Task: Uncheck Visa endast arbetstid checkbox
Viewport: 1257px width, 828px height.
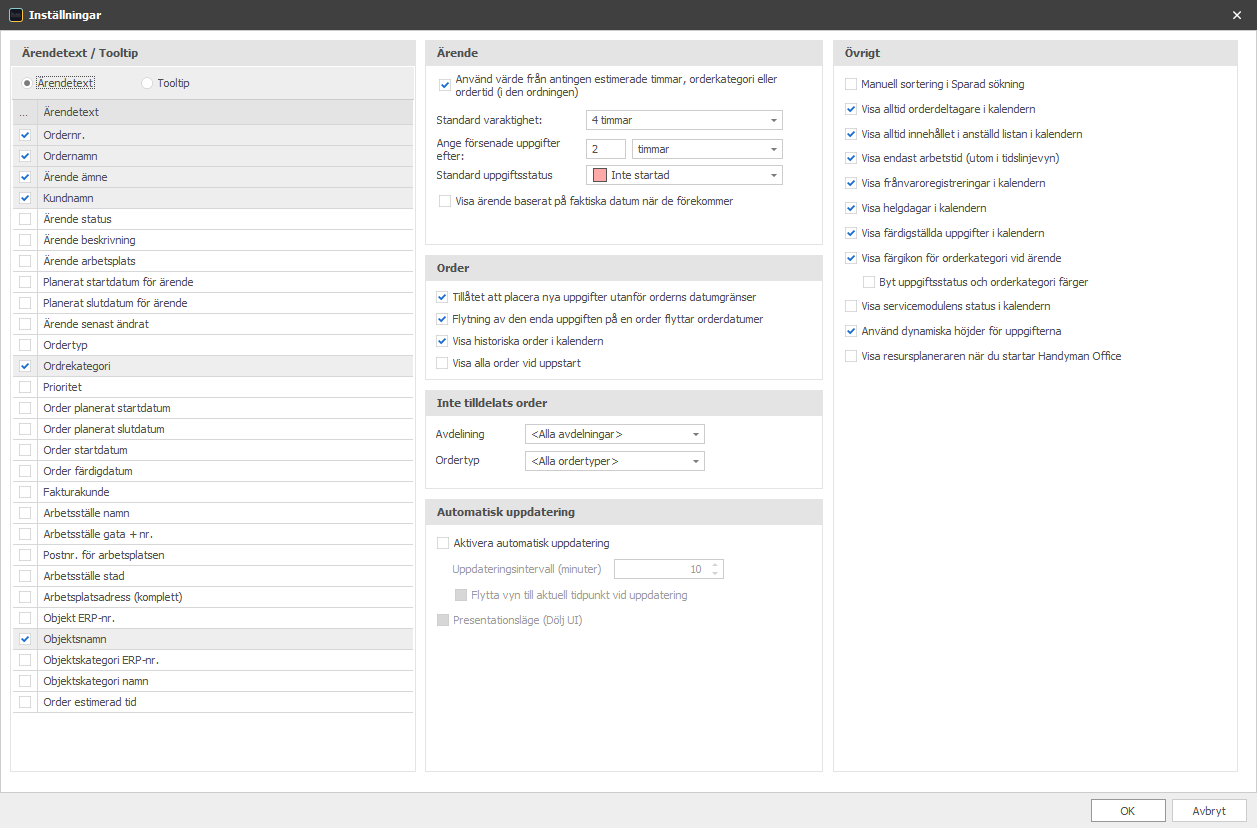Action: (851, 158)
